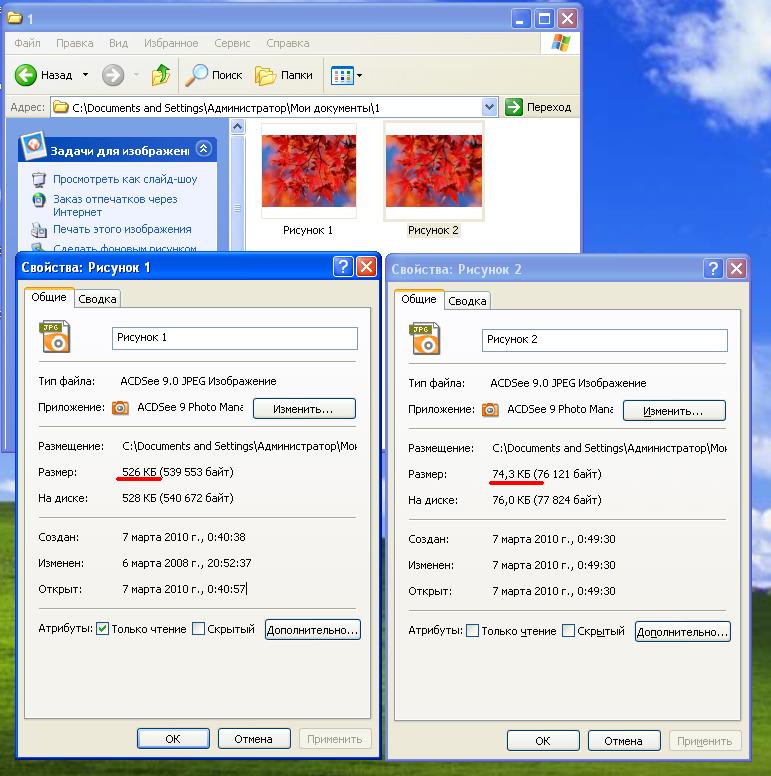The height and width of the screenshot is (776, 771).
Task: Click the slideshow icon in the tasks pane
Action: pos(39,180)
